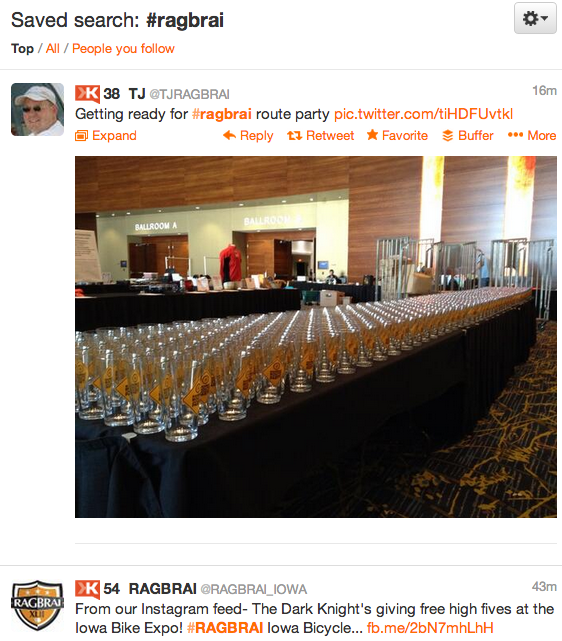The height and width of the screenshot is (641, 562).
Task: Open TJ's profile avatar photo
Action: coord(38,110)
